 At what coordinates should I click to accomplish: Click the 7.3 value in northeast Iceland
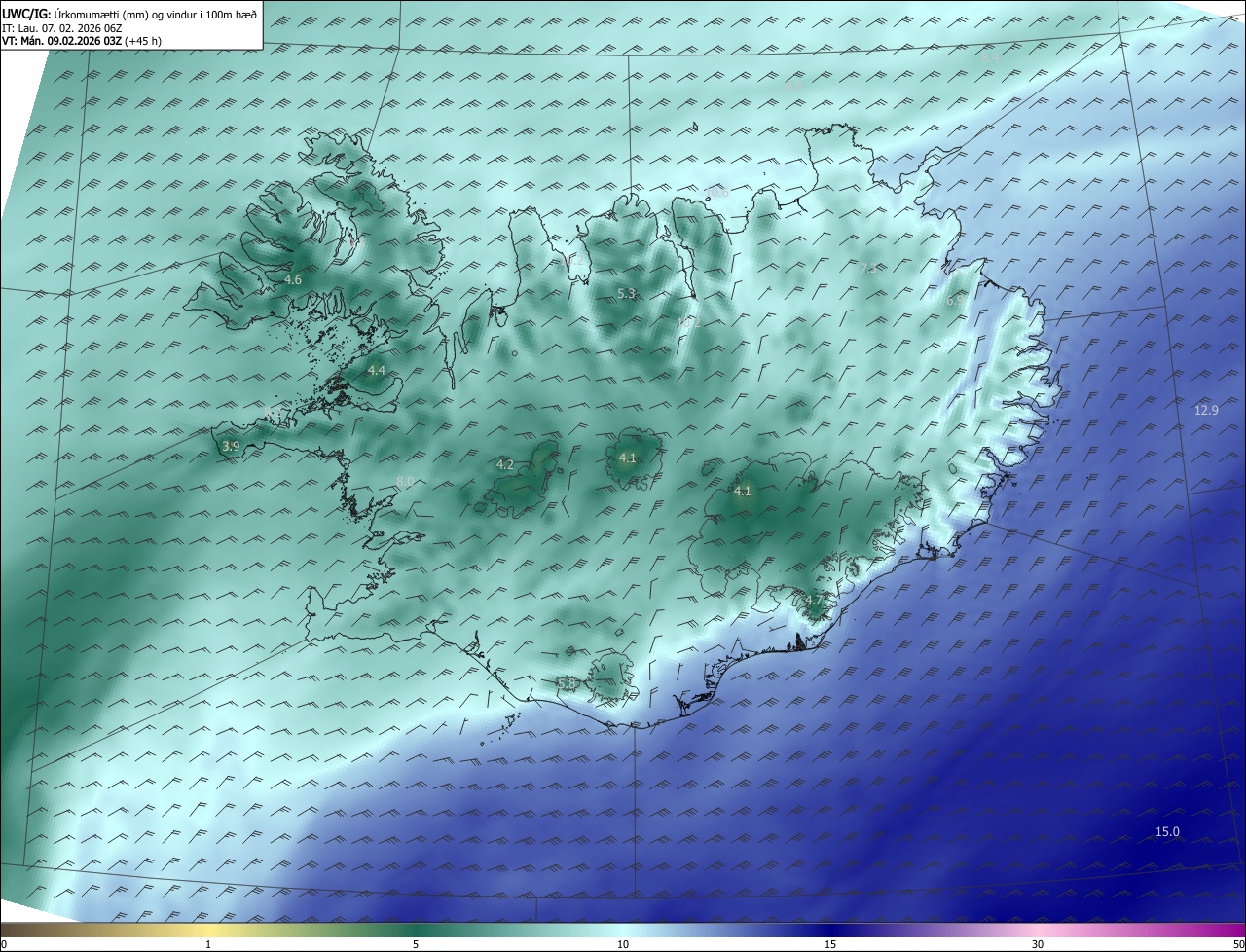coord(868,269)
